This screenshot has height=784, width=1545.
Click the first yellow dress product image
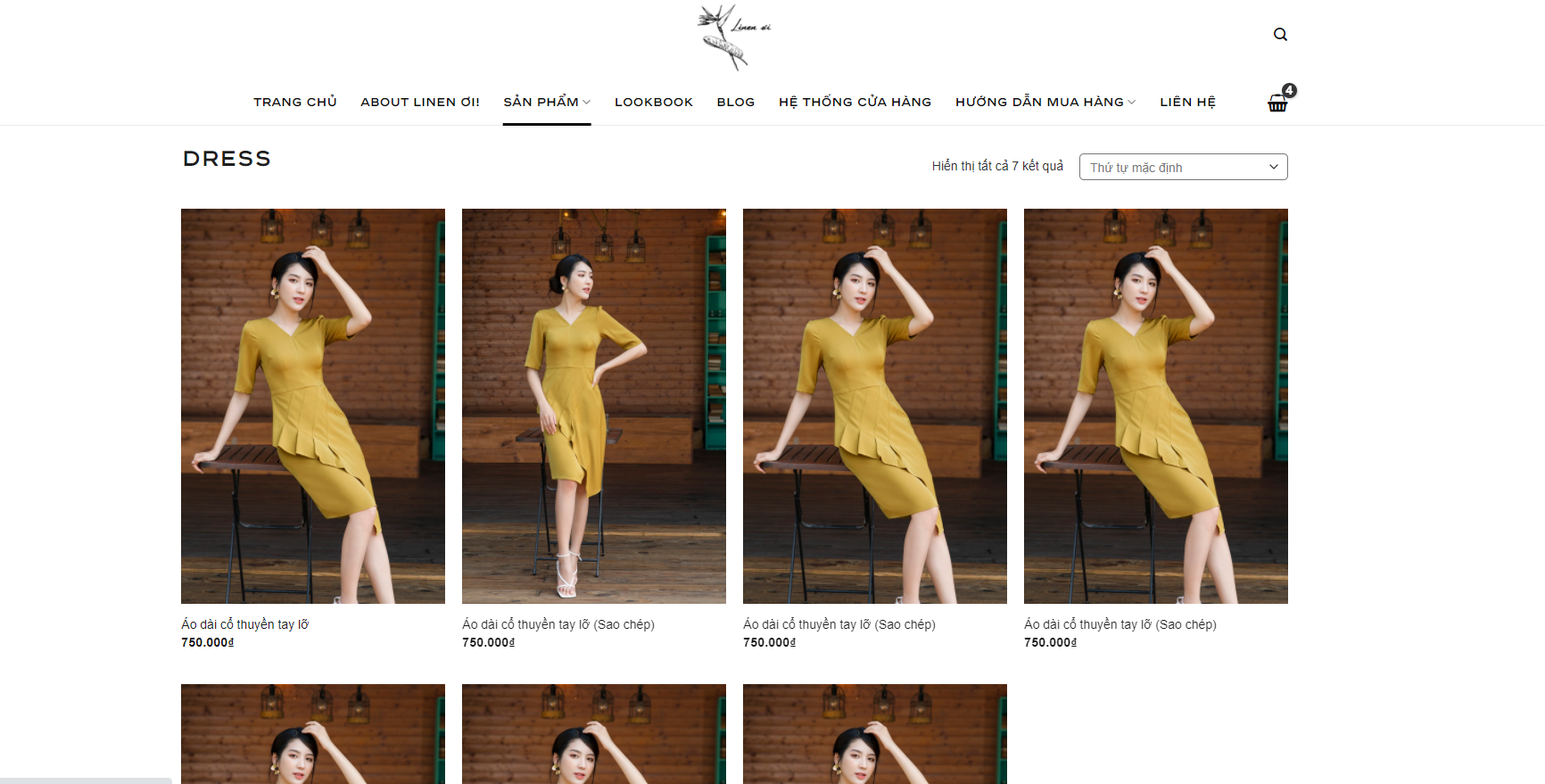(312, 406)
